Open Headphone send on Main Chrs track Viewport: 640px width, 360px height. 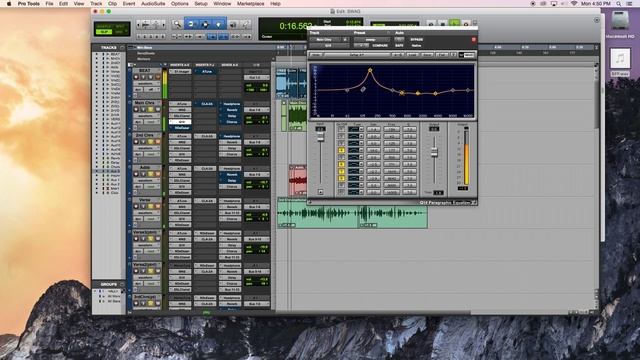pyautogui.click(x=230, y=104)
